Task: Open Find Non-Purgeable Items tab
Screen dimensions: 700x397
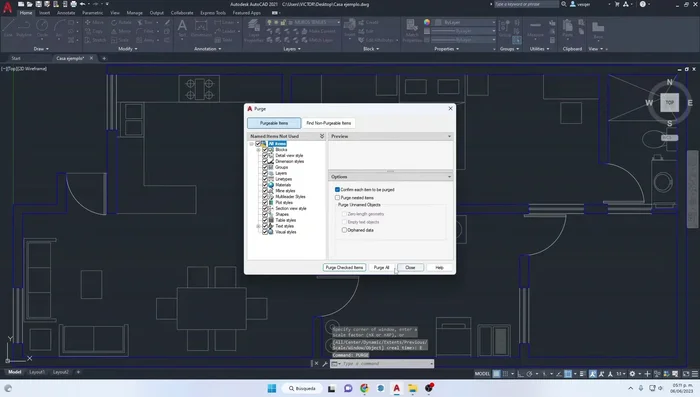Action: tap(329, 123)
